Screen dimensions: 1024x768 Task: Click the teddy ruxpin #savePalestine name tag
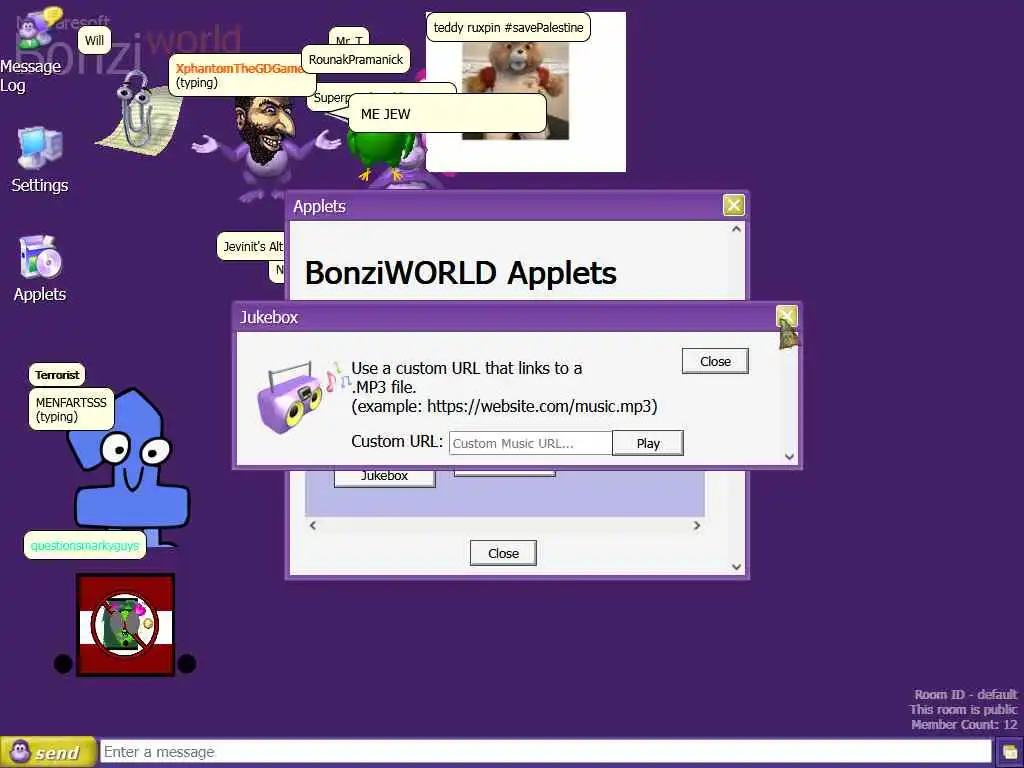point(508,27)
